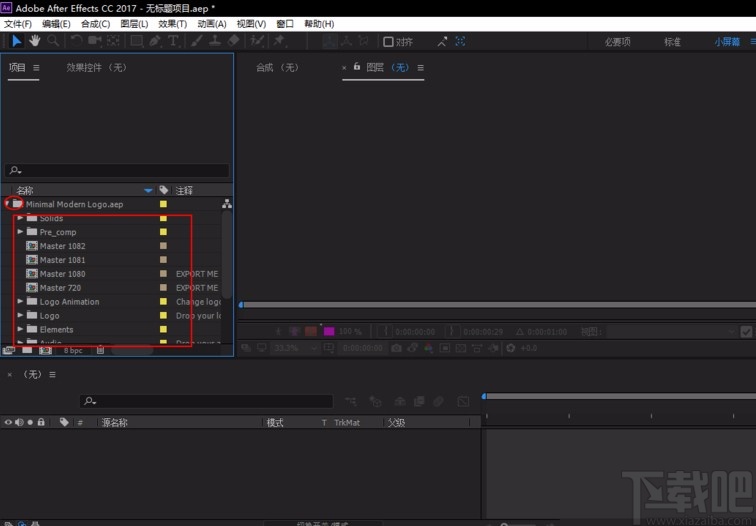The image size is (756, 526).
Task: Click the timeline search field
Action: [x=206, y=401]
